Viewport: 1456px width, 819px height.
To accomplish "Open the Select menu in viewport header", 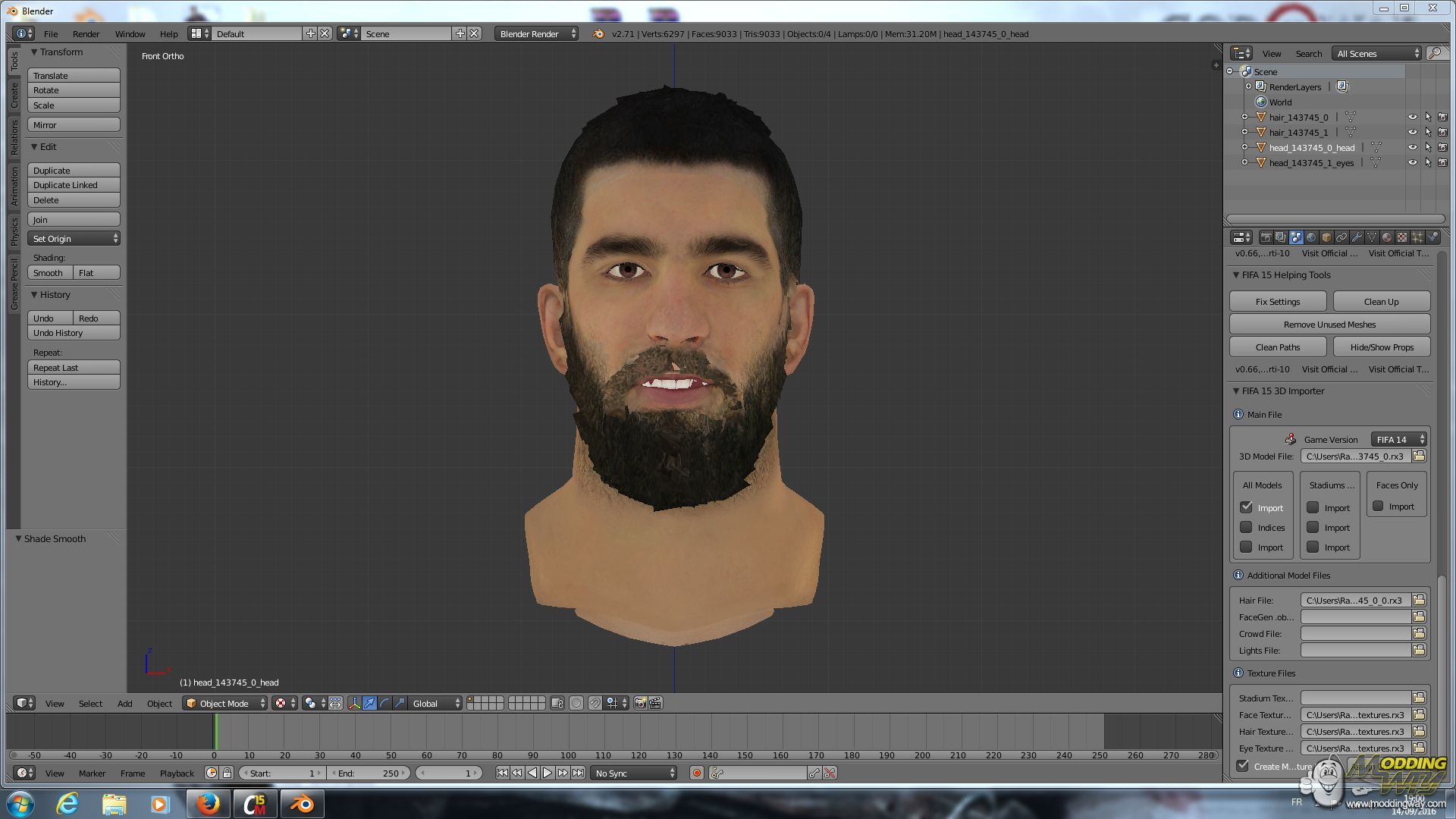I will tap(90, 704).
